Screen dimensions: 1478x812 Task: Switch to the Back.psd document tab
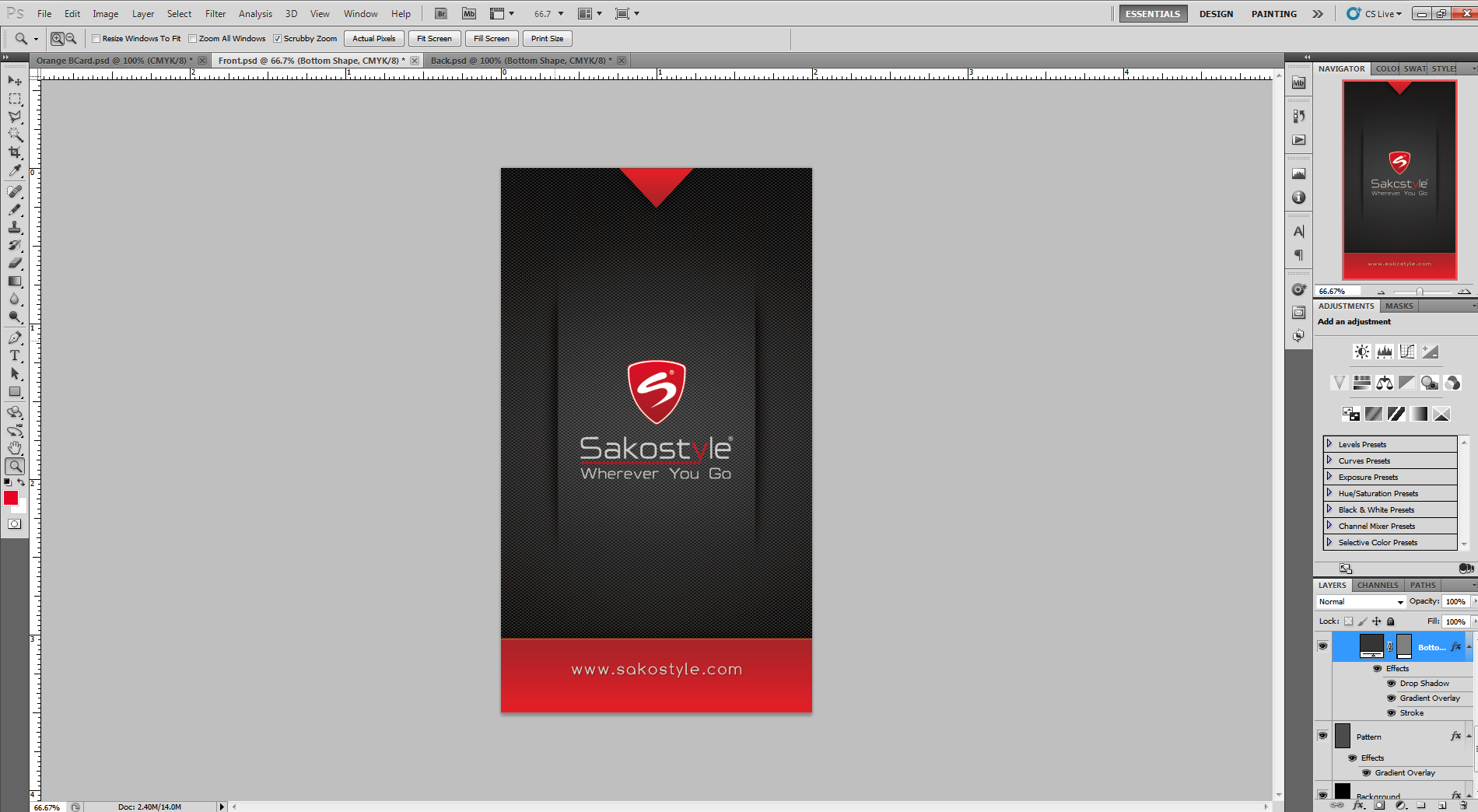point(520,61)
